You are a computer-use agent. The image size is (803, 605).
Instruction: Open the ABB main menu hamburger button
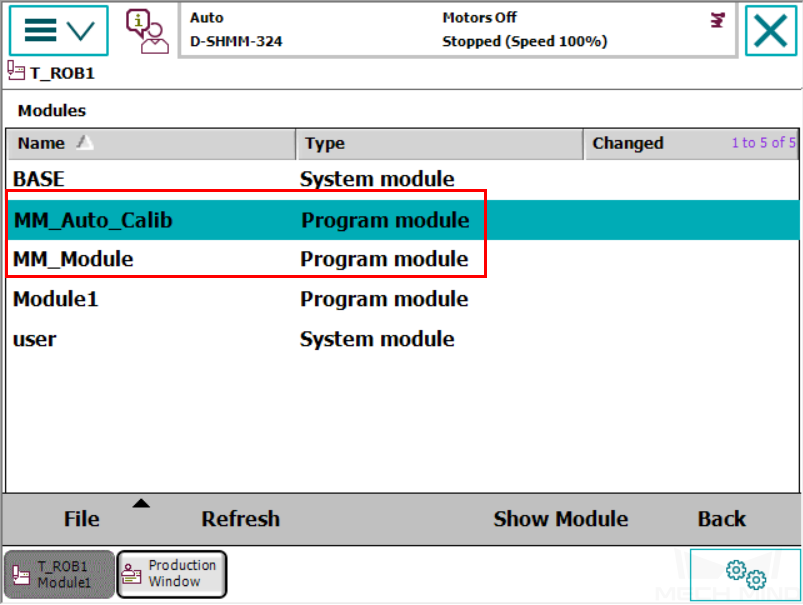coord(59,30)
